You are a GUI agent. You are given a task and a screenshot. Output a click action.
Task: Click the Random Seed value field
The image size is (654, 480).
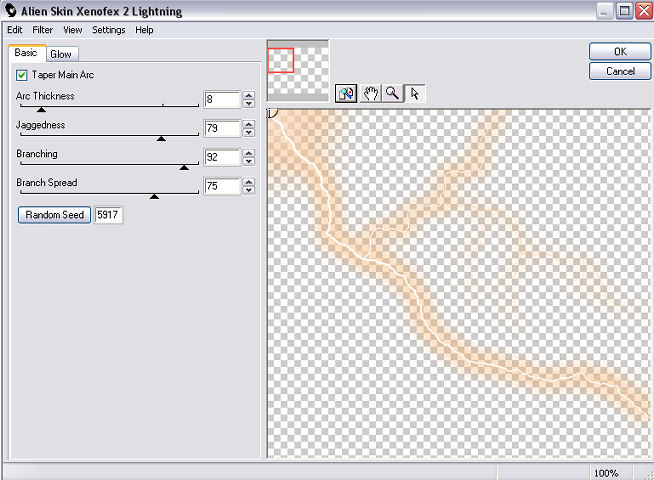tap(108, 215)
